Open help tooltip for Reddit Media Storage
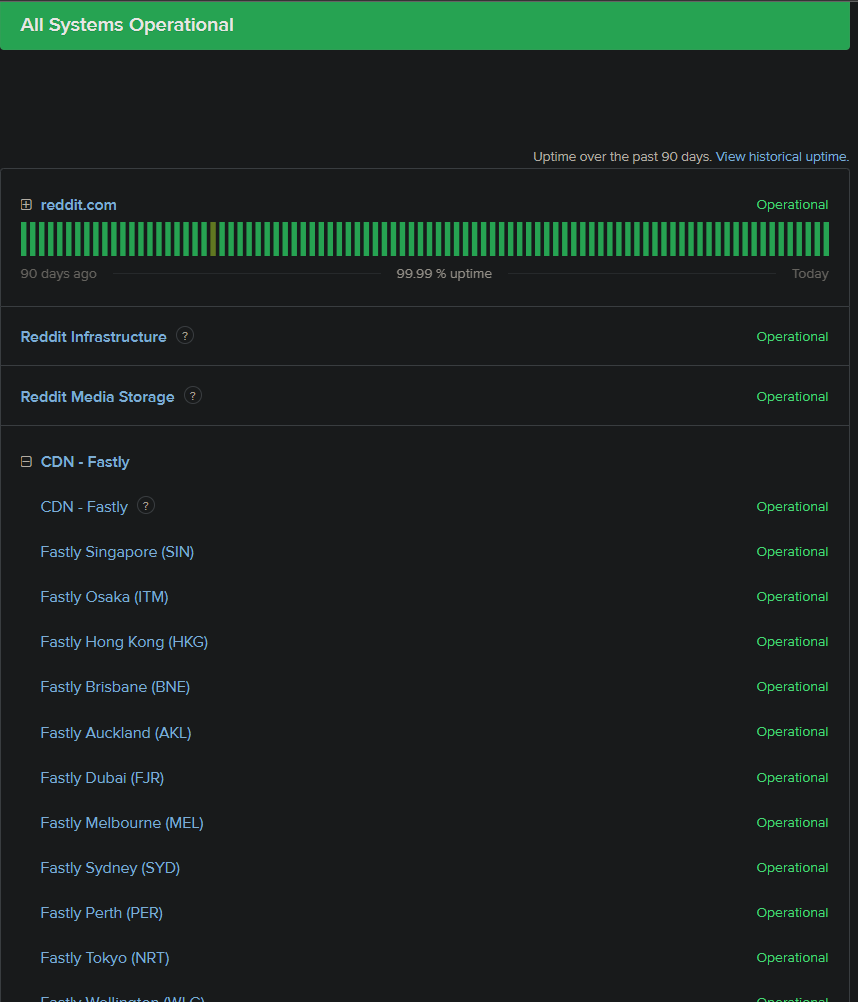 (193, 396)
